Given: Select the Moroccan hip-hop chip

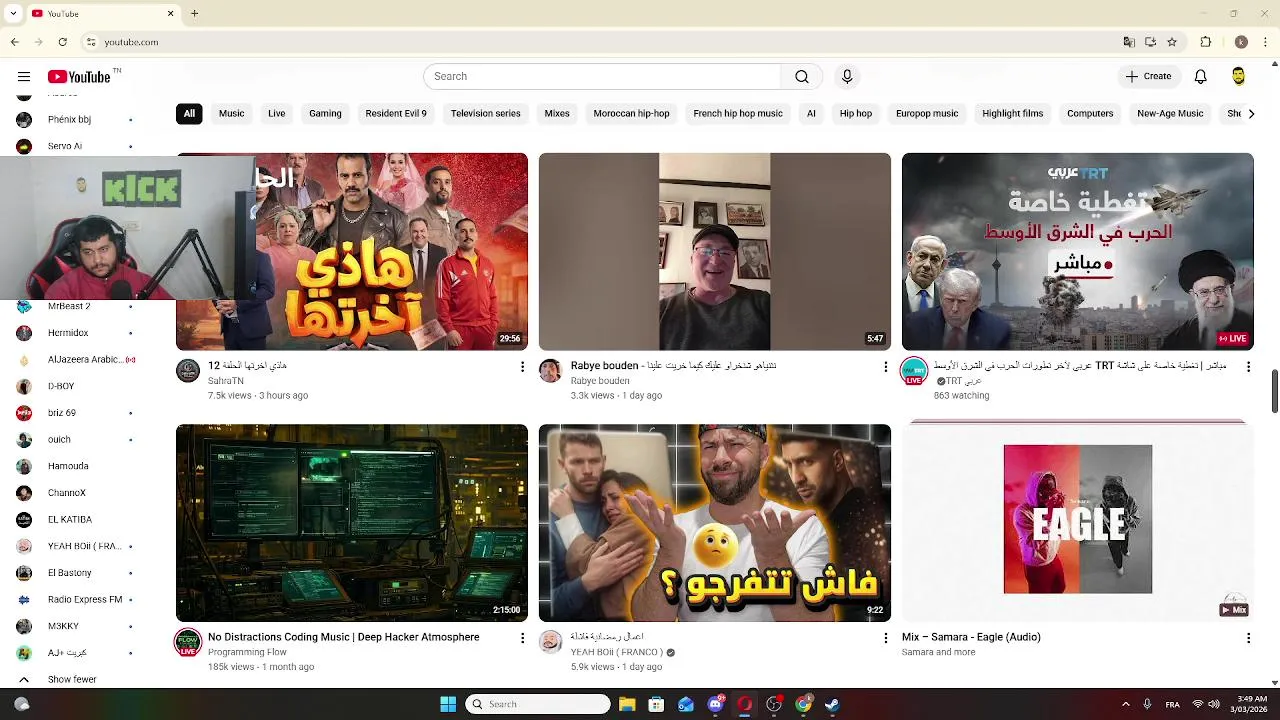Looking at the screenshot, I should 631,114.
